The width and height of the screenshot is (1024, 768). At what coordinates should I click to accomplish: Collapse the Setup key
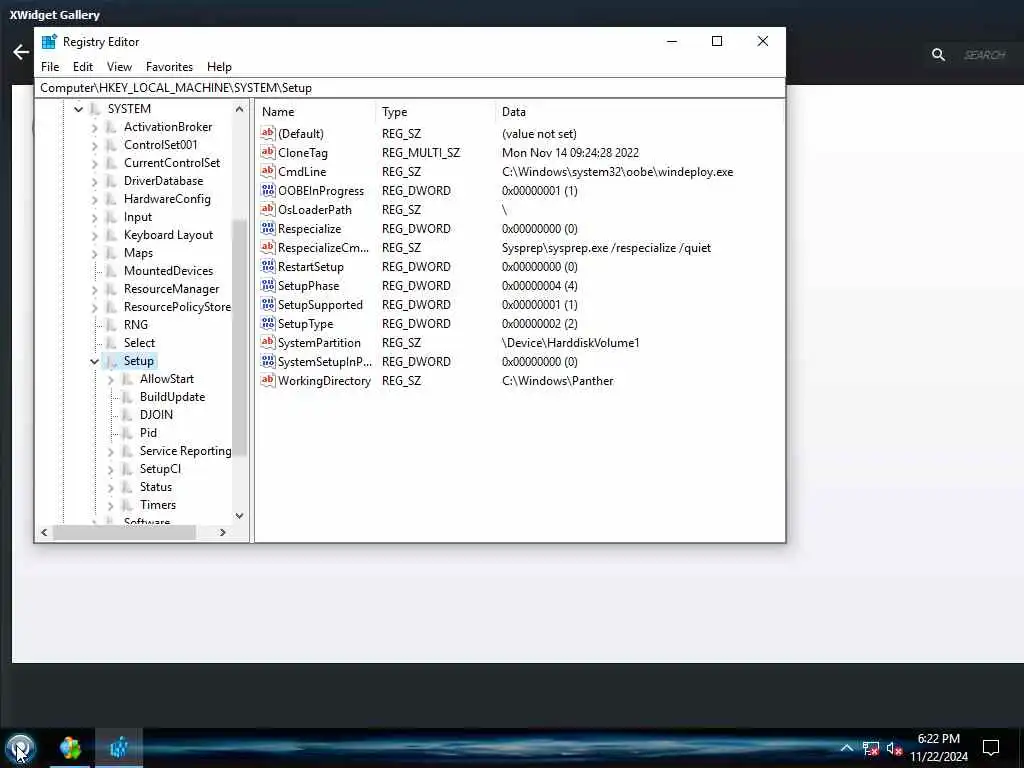(x=95, y=361)
